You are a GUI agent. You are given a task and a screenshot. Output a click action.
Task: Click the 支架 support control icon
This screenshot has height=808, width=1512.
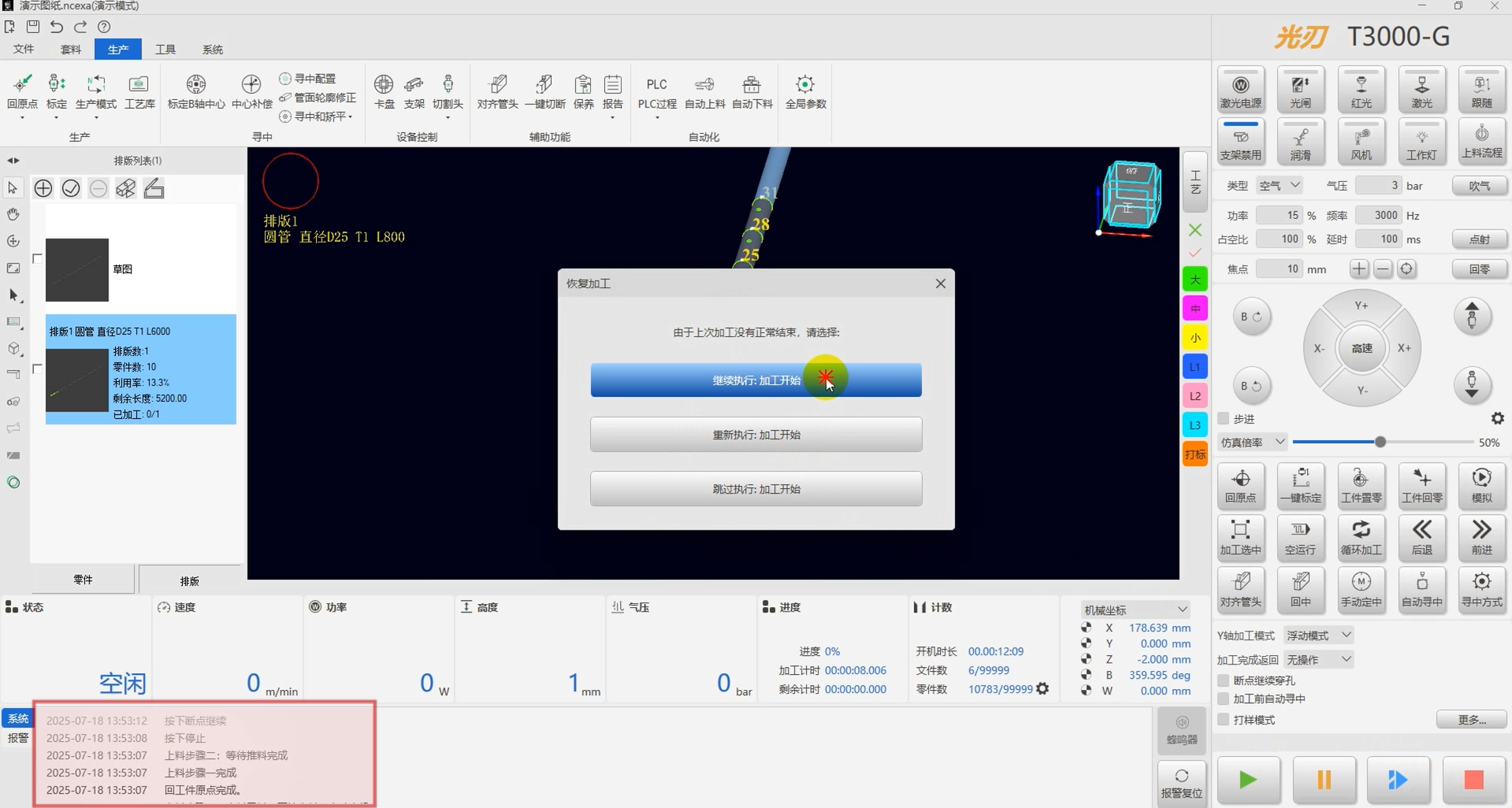pos(414,92)
